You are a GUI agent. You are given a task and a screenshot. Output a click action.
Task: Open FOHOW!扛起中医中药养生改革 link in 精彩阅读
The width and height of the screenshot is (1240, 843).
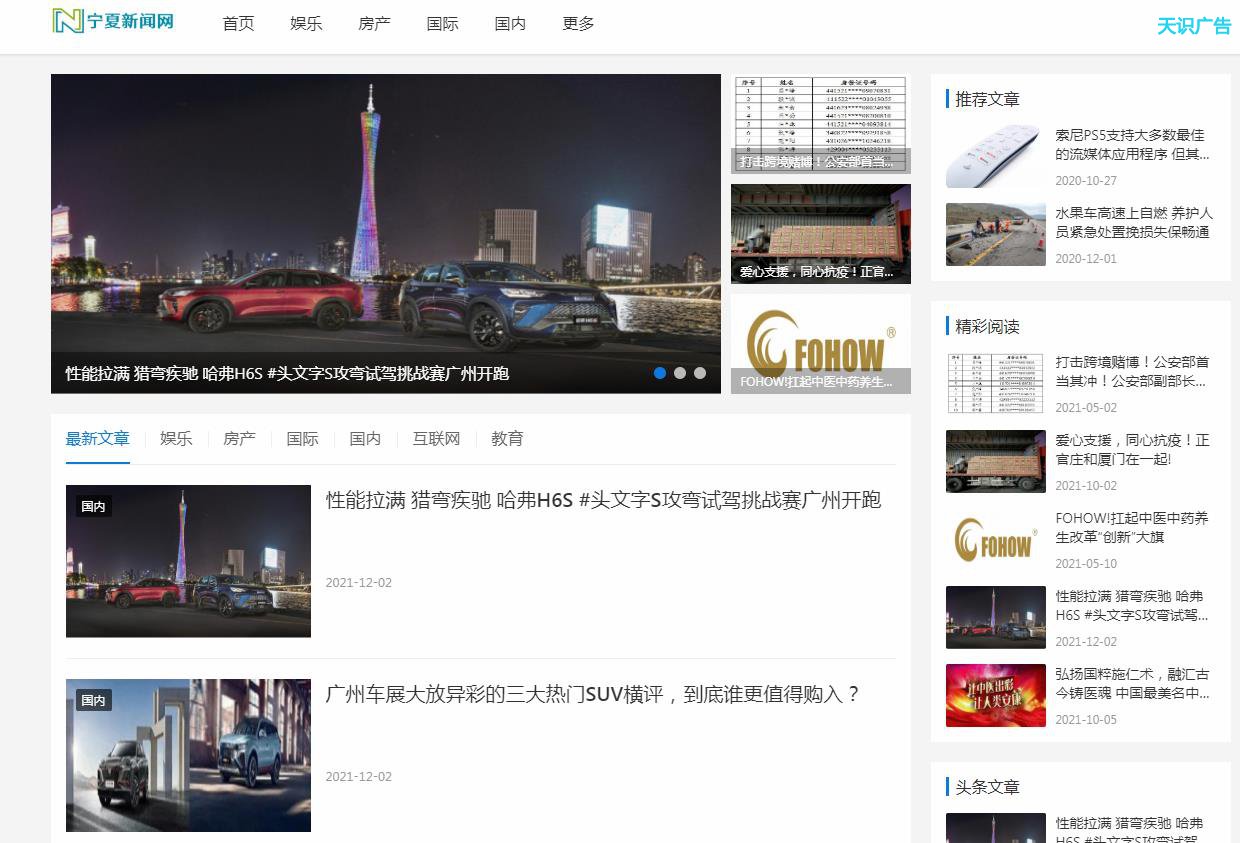[x=1132, y=527]
